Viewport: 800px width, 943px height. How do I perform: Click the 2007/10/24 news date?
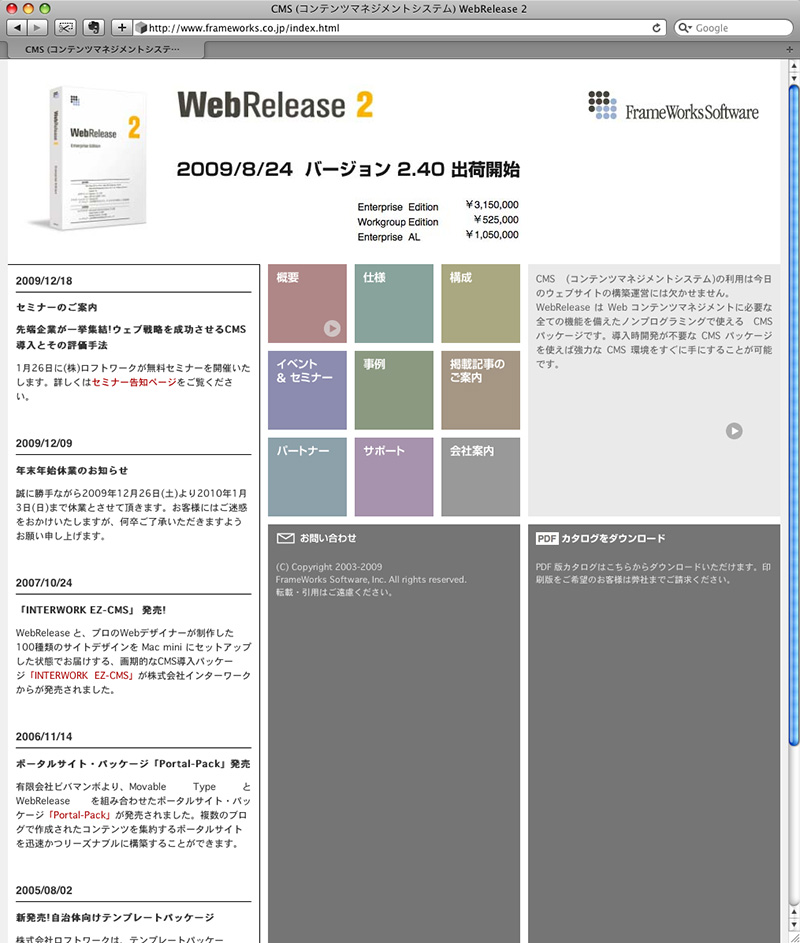click(x=44, y=583)
